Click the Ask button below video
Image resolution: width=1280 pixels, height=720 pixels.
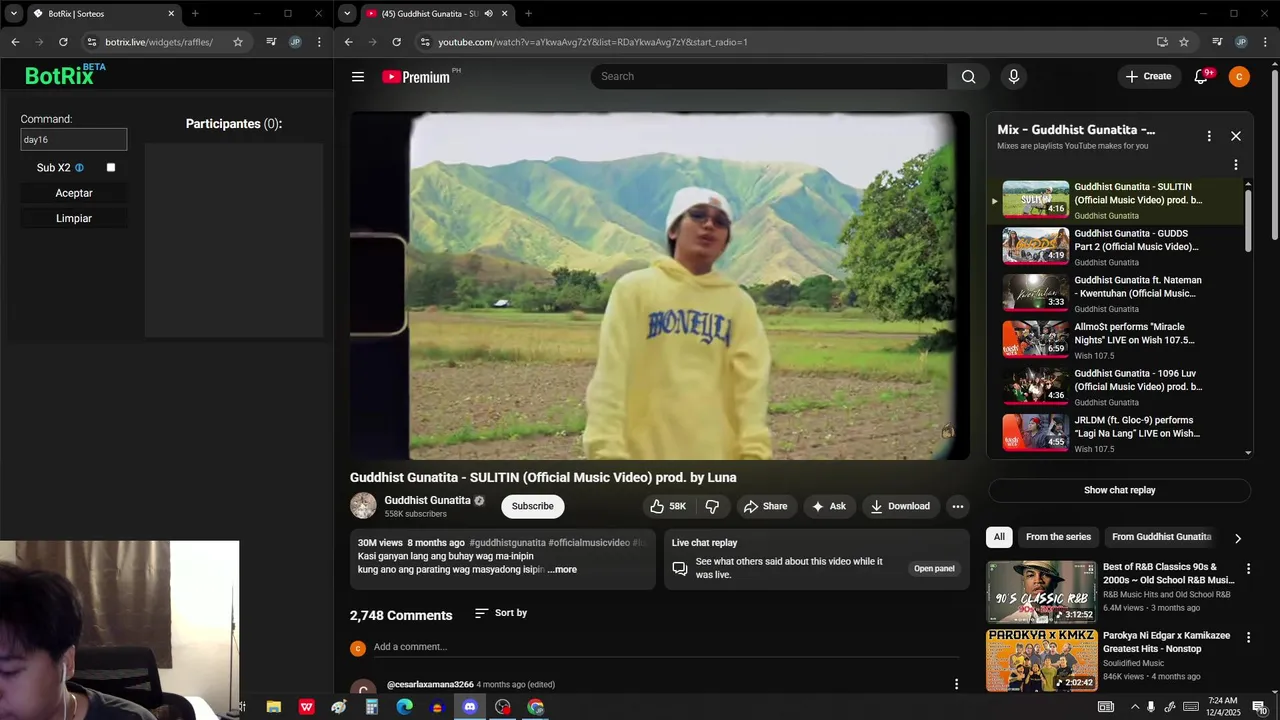[829, 506]
